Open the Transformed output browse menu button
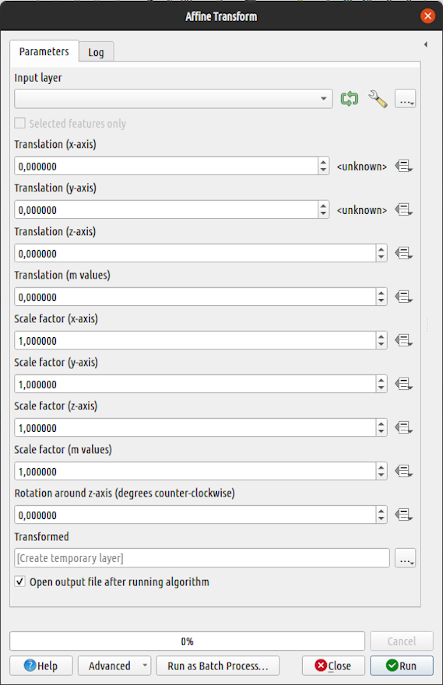 pyautogui.click(x=405, y=558)
